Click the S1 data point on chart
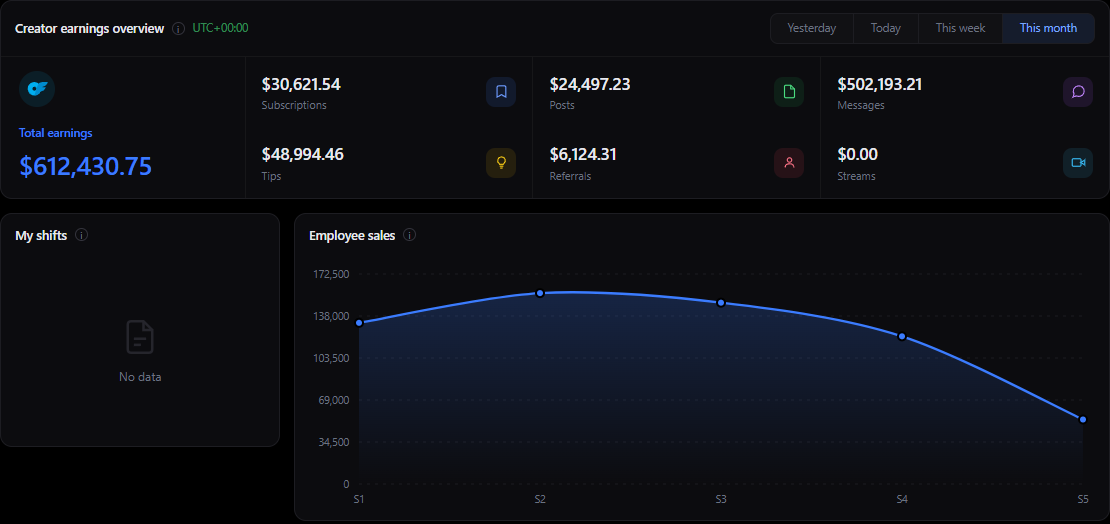 pyautogui.click(x=359, y=323)
